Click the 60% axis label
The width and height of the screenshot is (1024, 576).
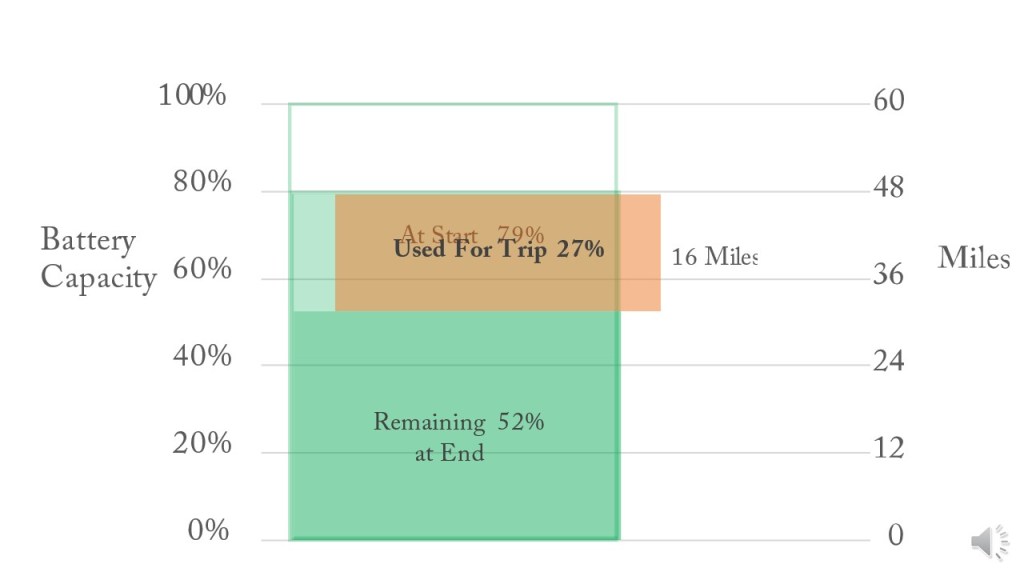point(201,270)
